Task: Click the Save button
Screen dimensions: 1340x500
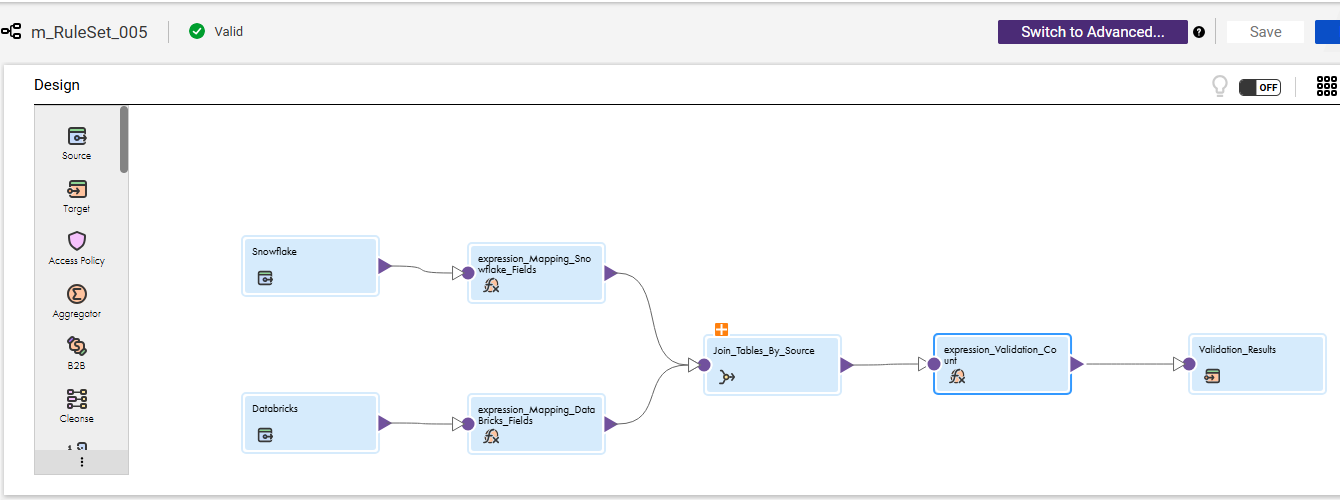Action: [x=1265, y=32]
